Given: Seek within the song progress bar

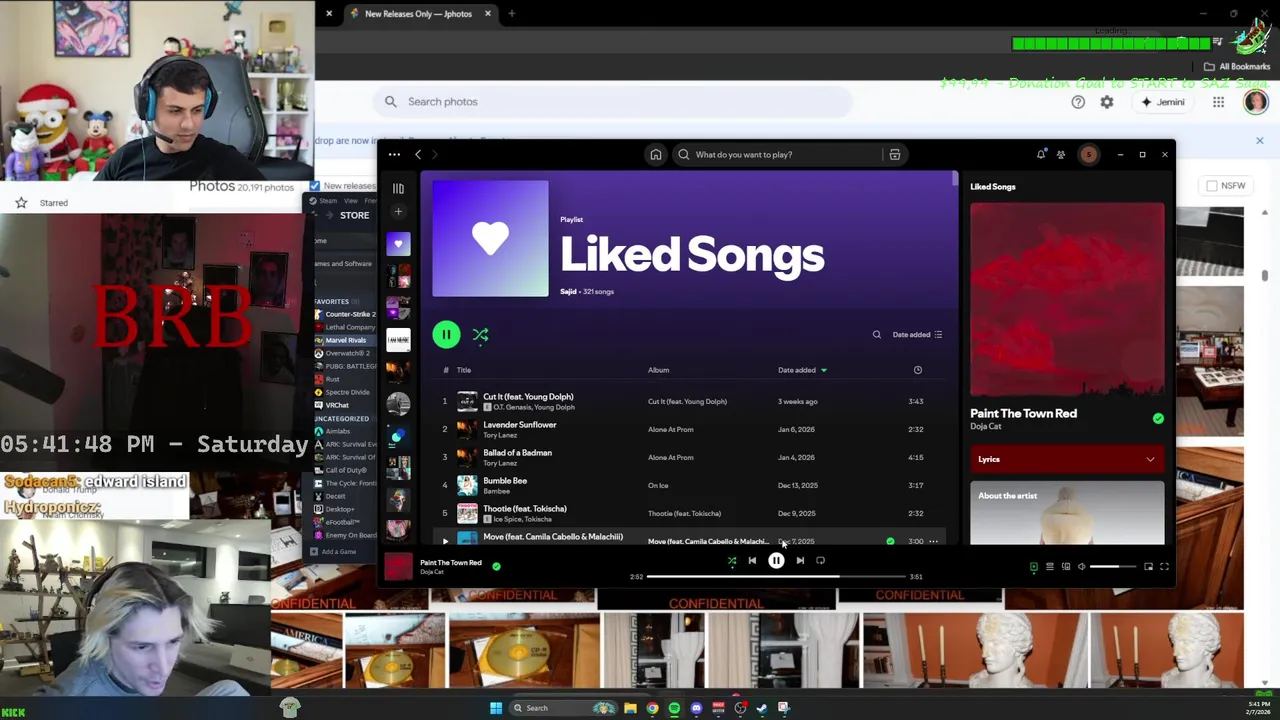Looking at the screenshot, I should pos(775,577).
